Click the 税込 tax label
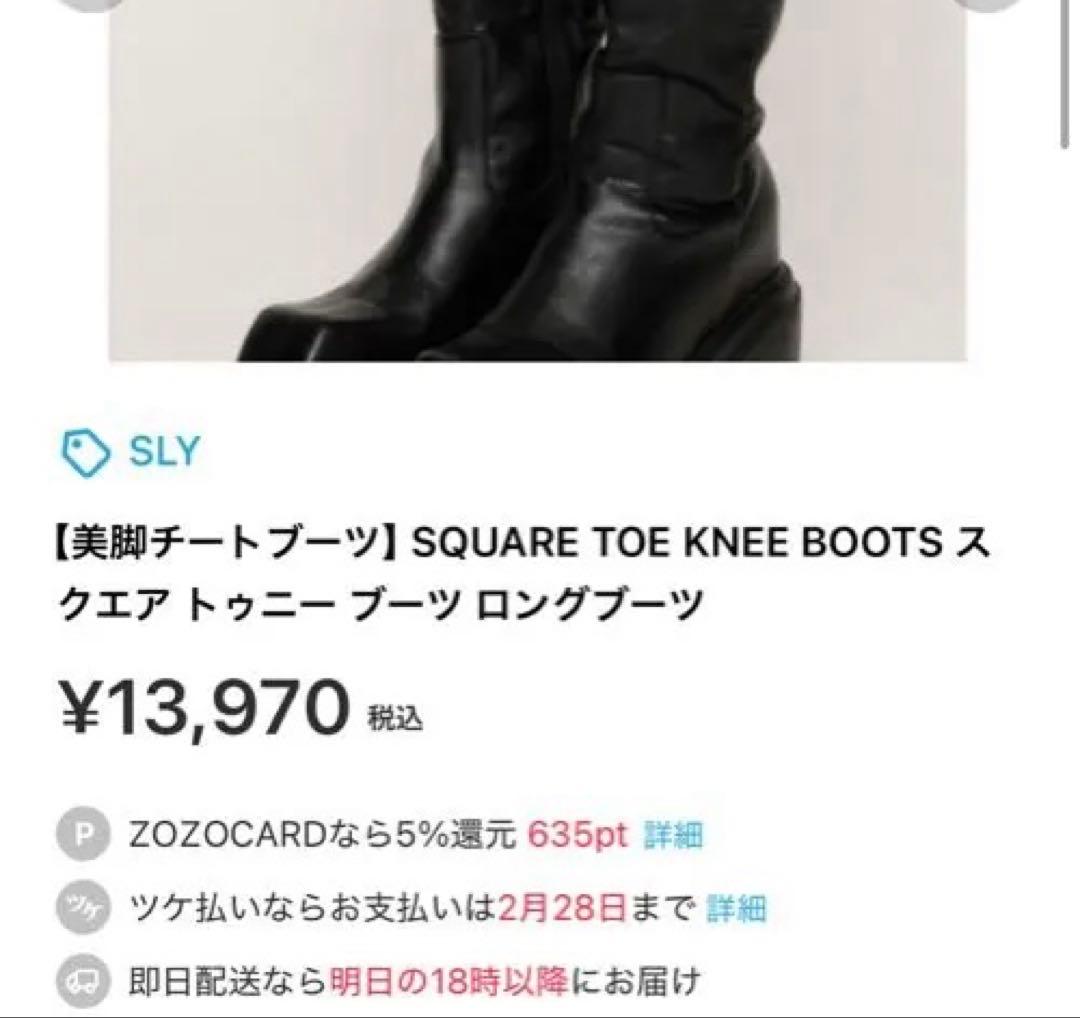This screenshot has height=1018, width=1080. tap(395, 719)
